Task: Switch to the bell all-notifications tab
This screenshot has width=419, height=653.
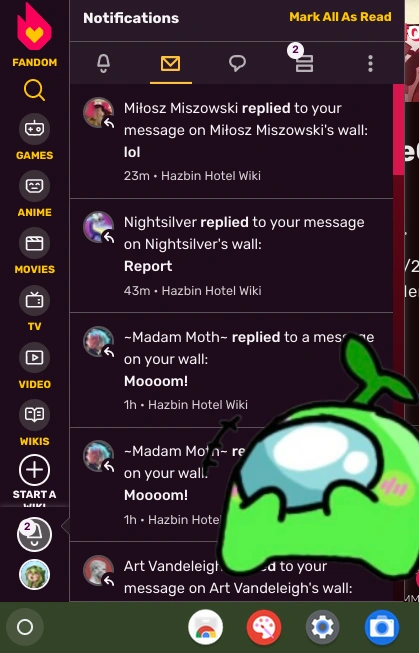Action: tap(103, 63)
